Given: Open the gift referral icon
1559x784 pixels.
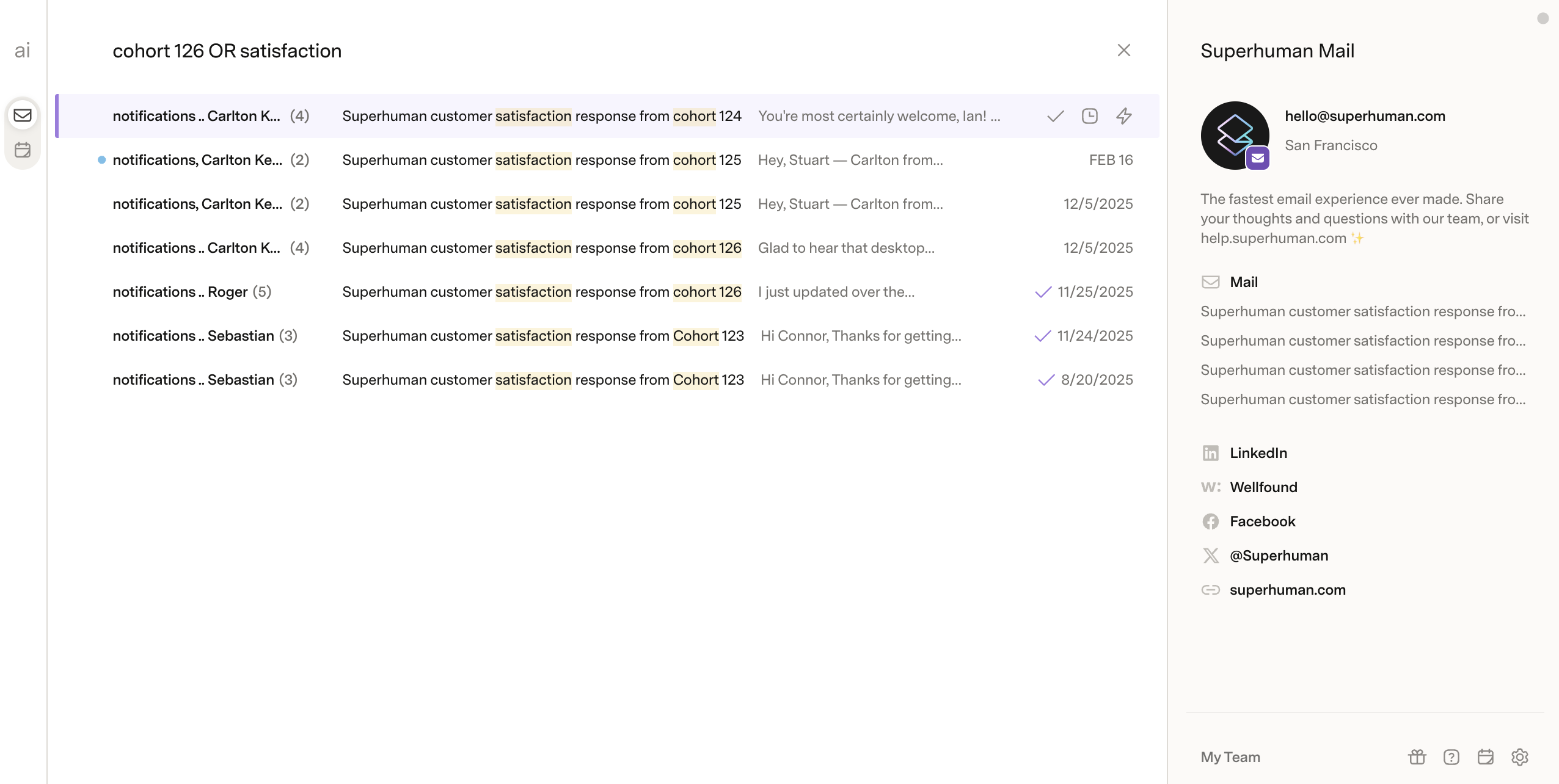Looking at the screenshot, I should coord(1417,757).
